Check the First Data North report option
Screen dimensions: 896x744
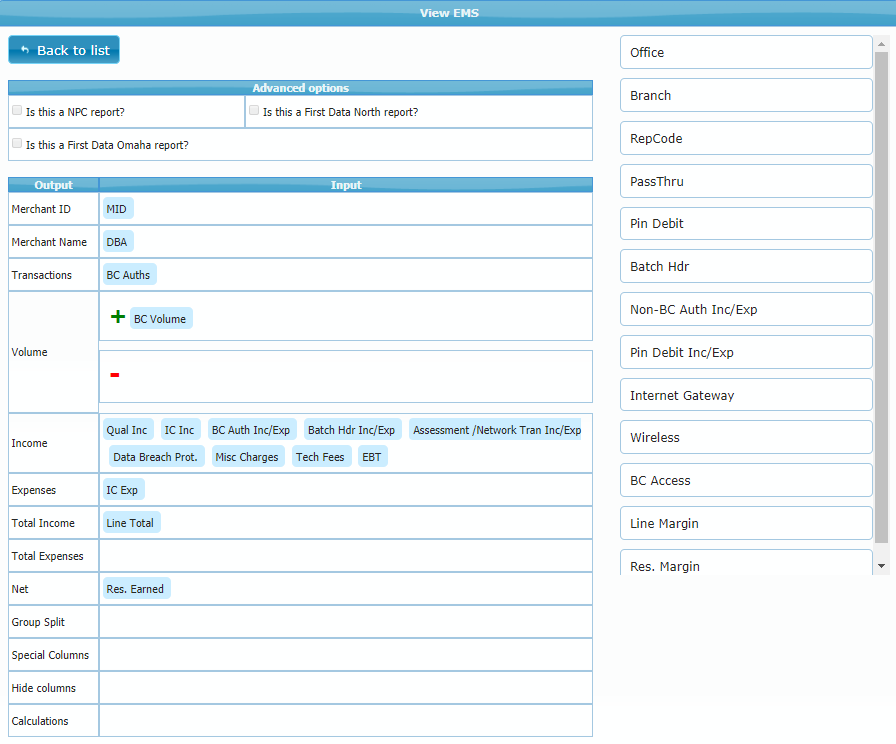(x=254, y=111)
